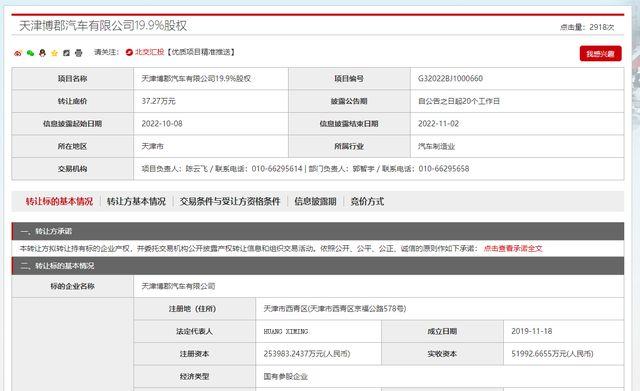The image size is (640, 391).
Task: Click the 项目编号 label cell
Action: click(x=349, y=78)
